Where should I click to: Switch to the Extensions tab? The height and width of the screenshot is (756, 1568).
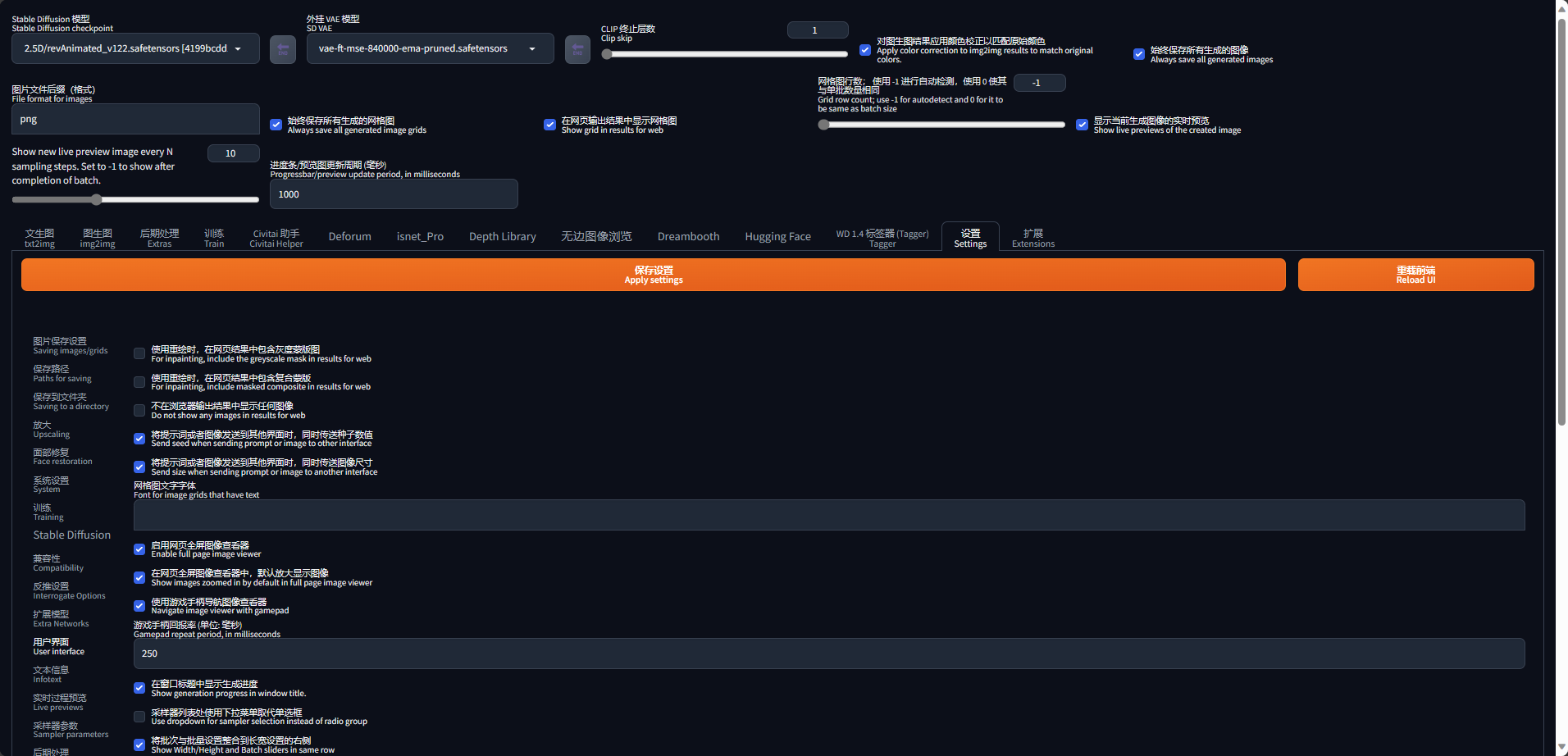point(1032,237)
